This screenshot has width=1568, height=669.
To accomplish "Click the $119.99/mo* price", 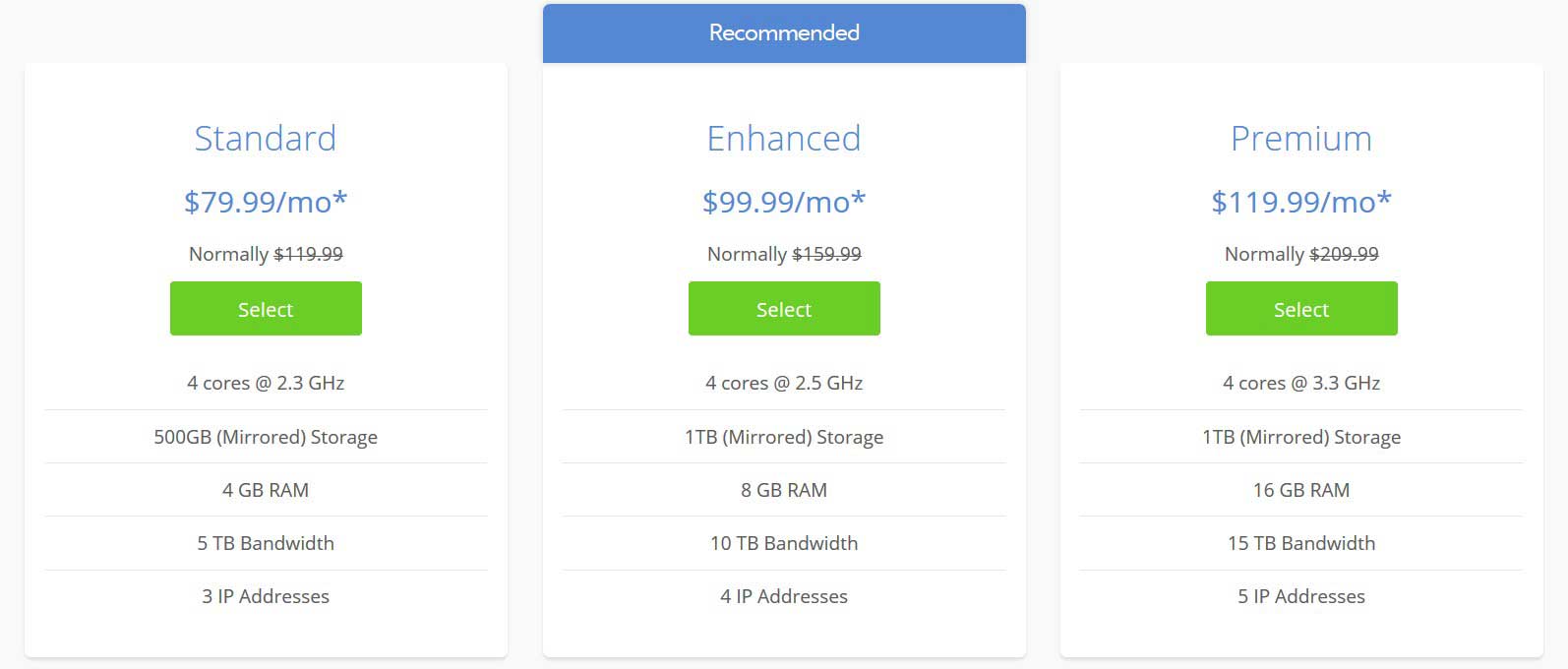I will pos(1301,202).
